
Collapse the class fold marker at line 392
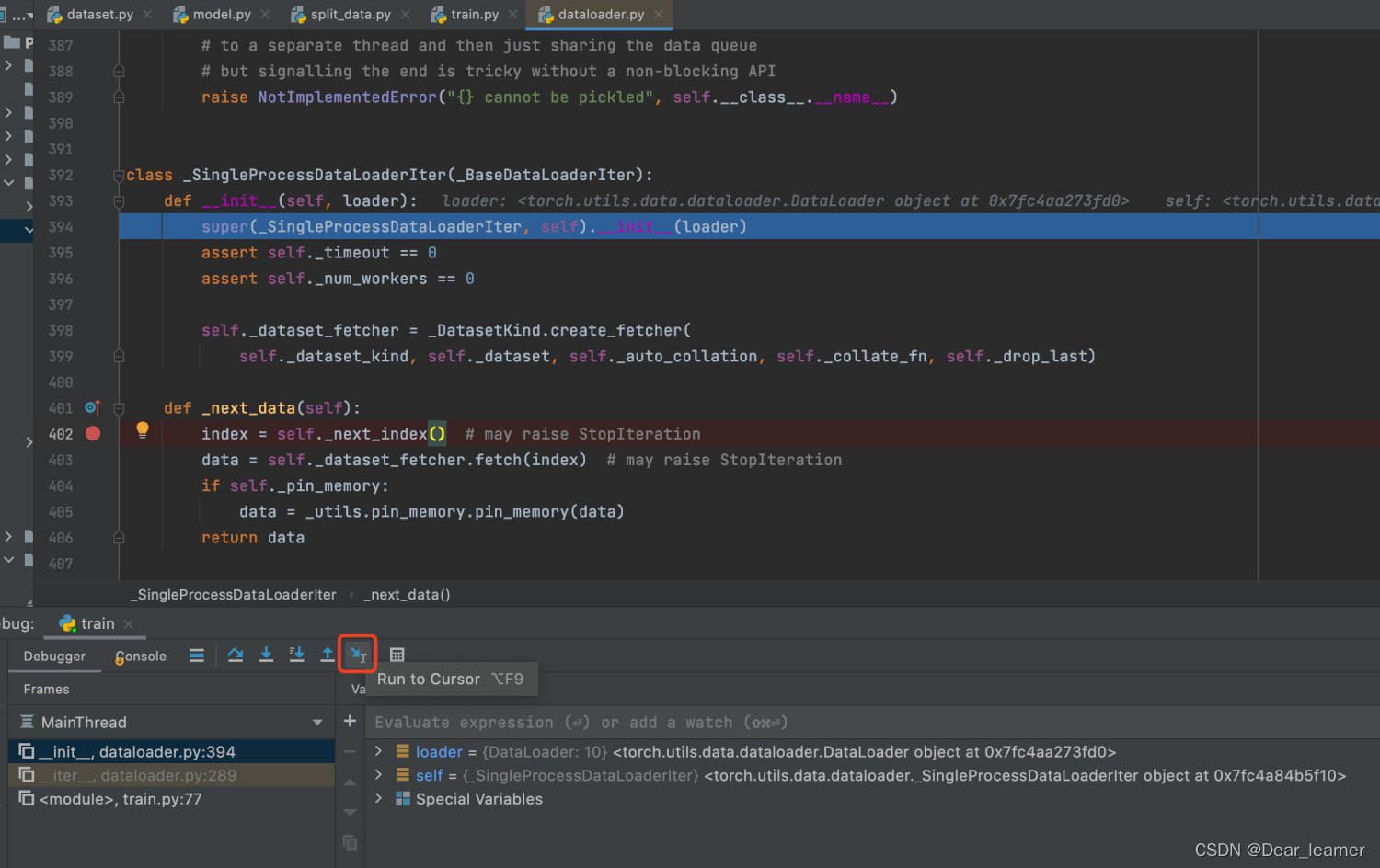click(x=119, y=175)
